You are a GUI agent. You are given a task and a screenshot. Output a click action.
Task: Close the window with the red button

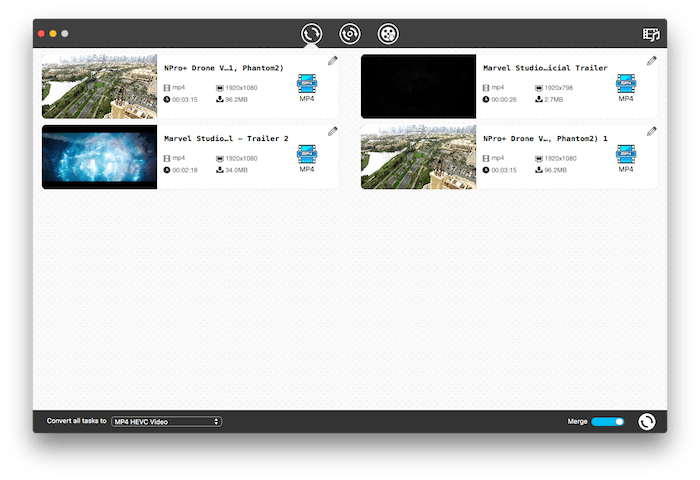(42, 33)
